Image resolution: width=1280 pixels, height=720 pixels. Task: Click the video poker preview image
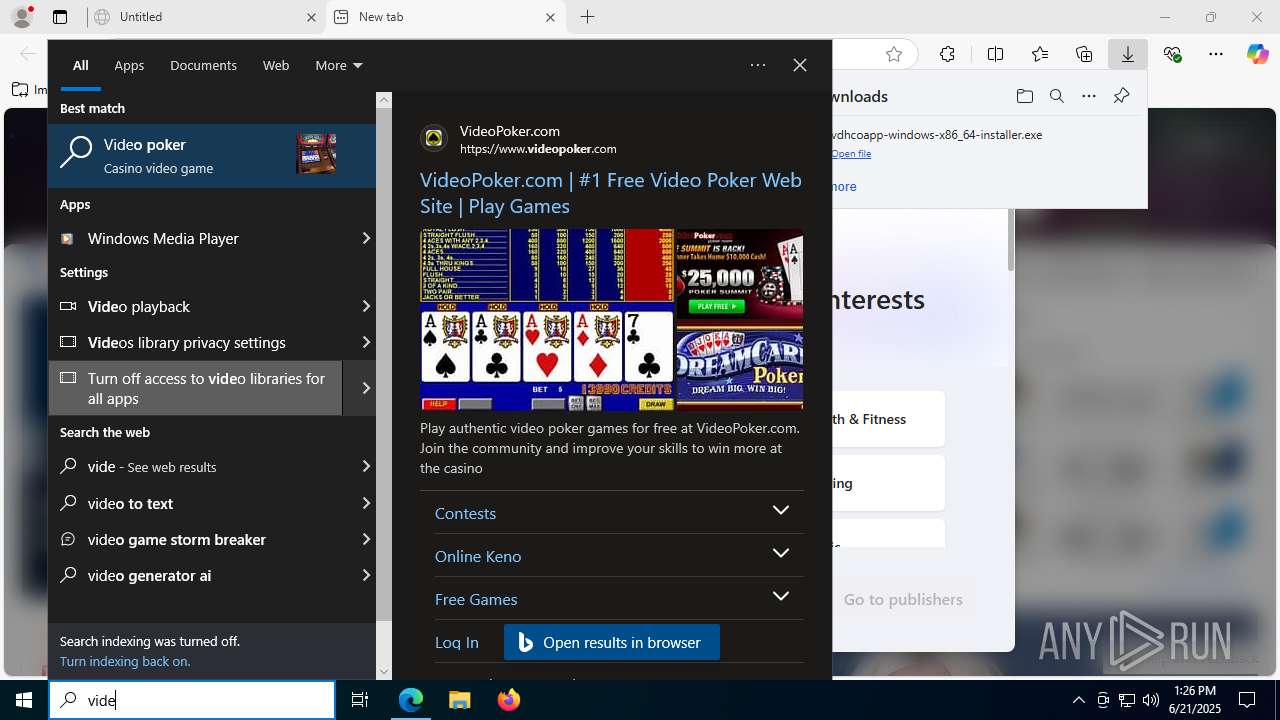pos(547,319)
